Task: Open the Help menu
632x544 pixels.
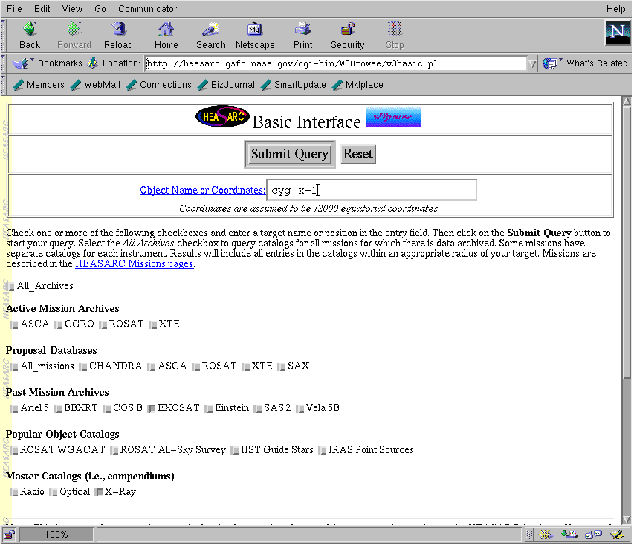Action: tap(615, 8)
